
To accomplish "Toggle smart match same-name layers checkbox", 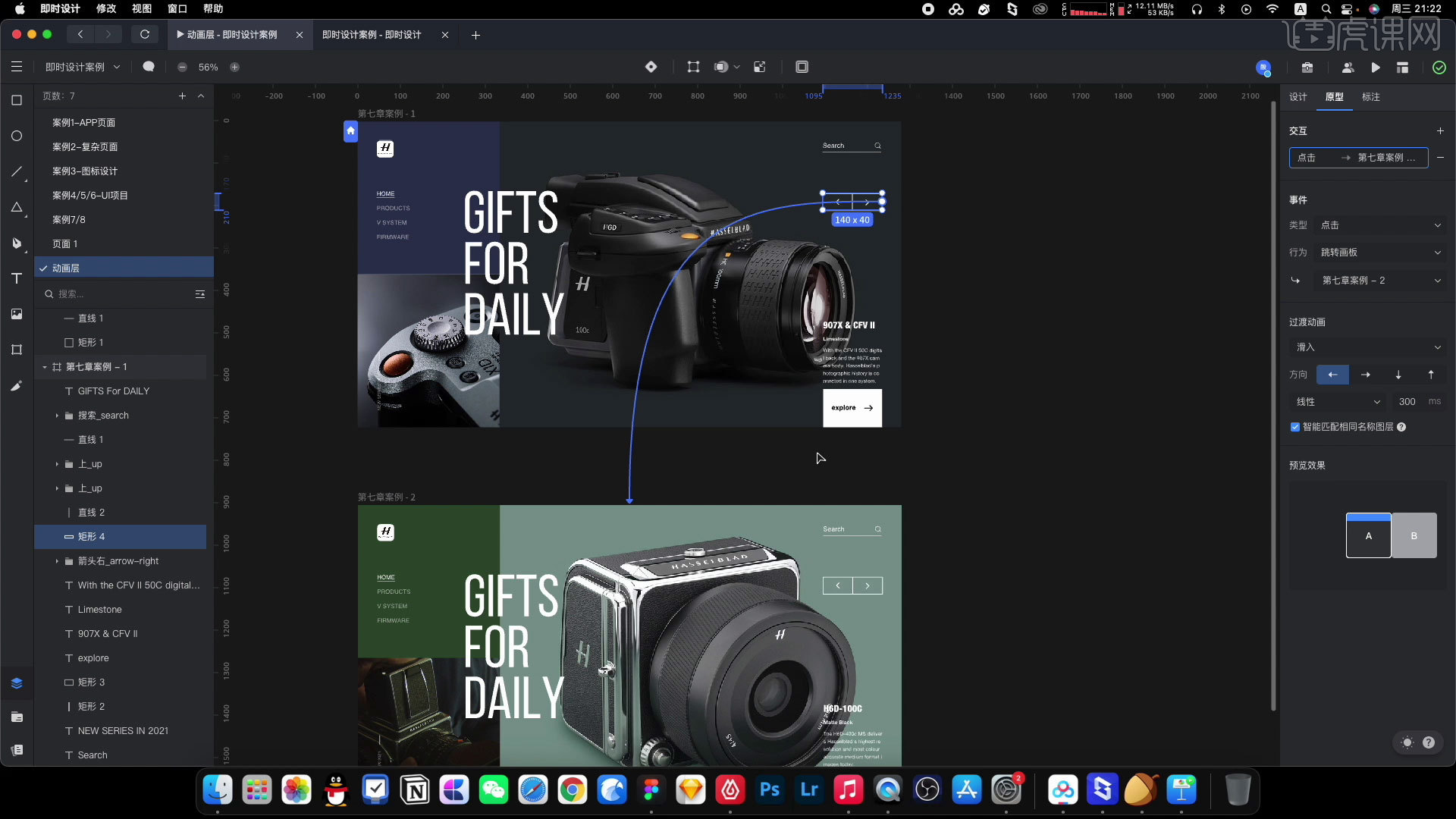I will (x=1295, y=427).
